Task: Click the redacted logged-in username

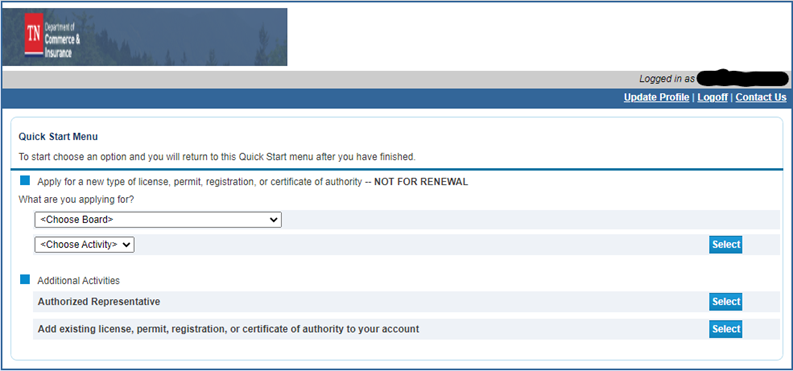Action: pos(742,78)
